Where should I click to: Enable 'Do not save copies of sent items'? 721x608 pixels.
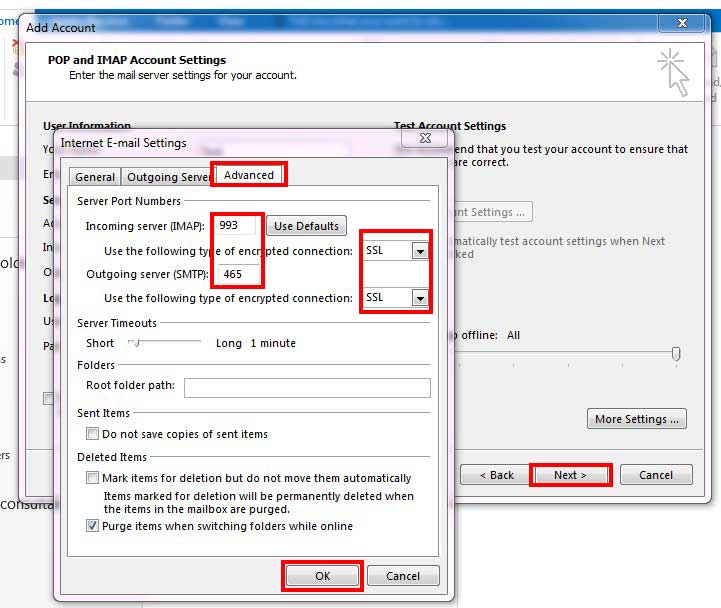tap(93, 434)
